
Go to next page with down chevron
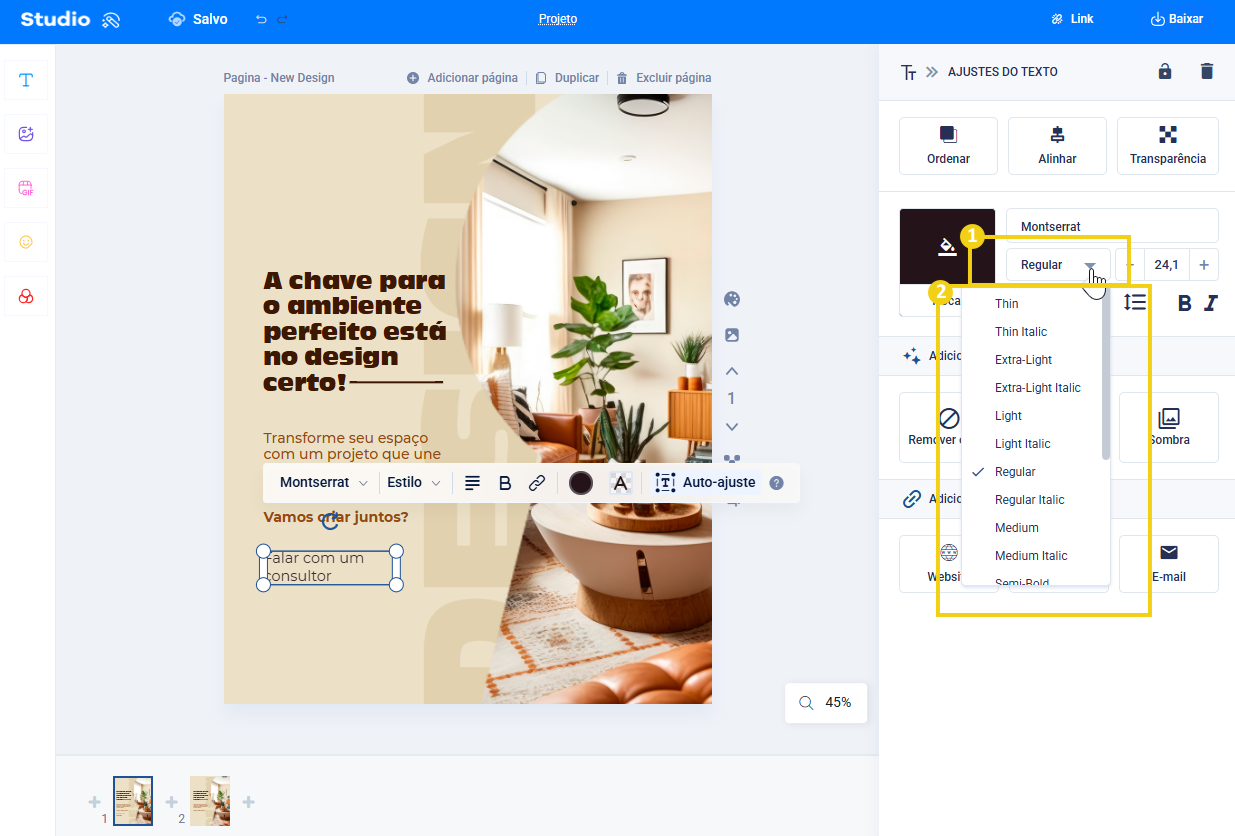point(732,427)
